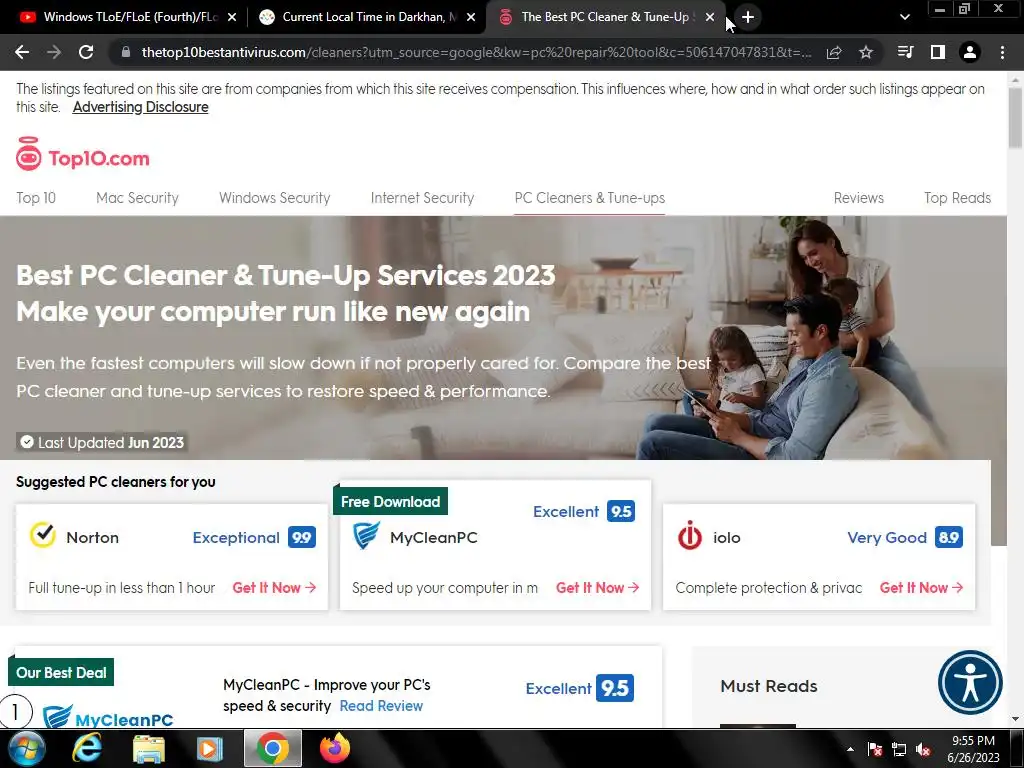The width and height of the screenshot is (1024, 768).
Task: Select PC Cleaners & Tune-ups nav item
Action: pos(590,198)
